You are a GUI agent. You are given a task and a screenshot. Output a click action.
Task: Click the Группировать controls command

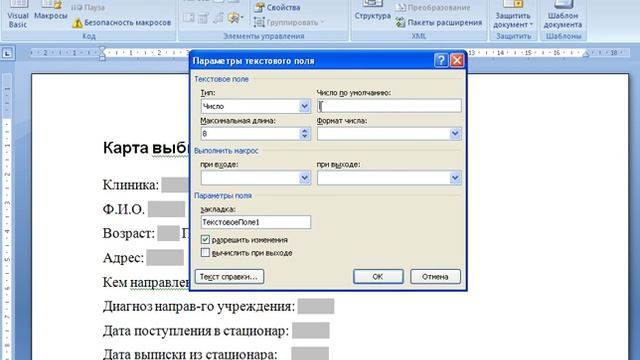coord(289,22)
